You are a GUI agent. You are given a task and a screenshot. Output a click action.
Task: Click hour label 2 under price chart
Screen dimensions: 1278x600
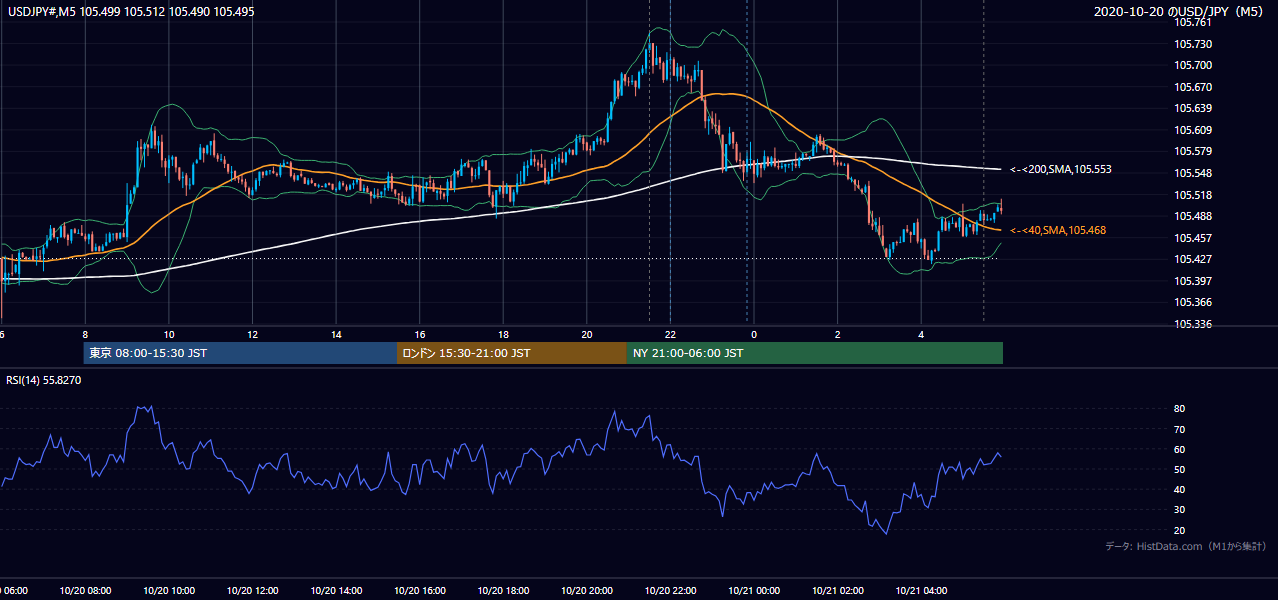tap(838, 334)
